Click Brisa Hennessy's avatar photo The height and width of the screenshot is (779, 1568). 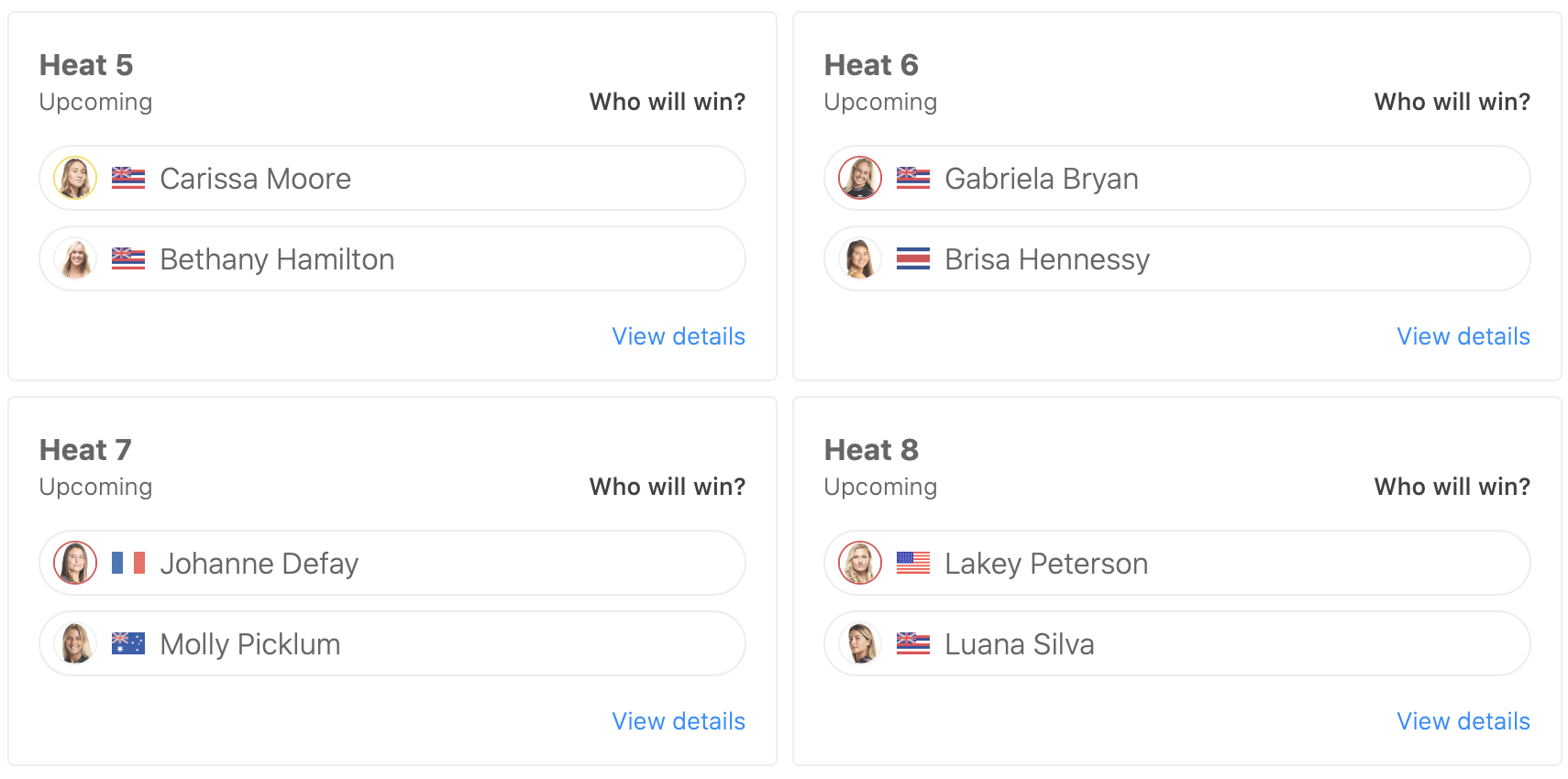[860, 258]
